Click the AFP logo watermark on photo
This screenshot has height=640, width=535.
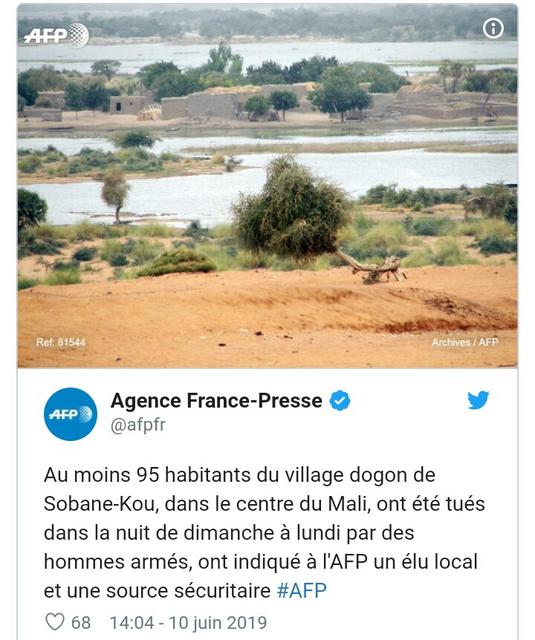pos(56,36)
